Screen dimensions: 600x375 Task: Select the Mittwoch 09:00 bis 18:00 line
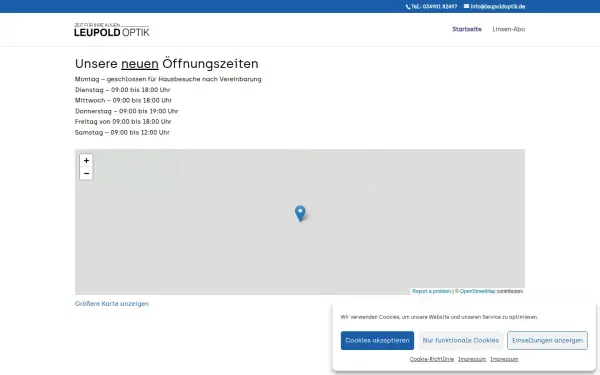pos(123,100)
